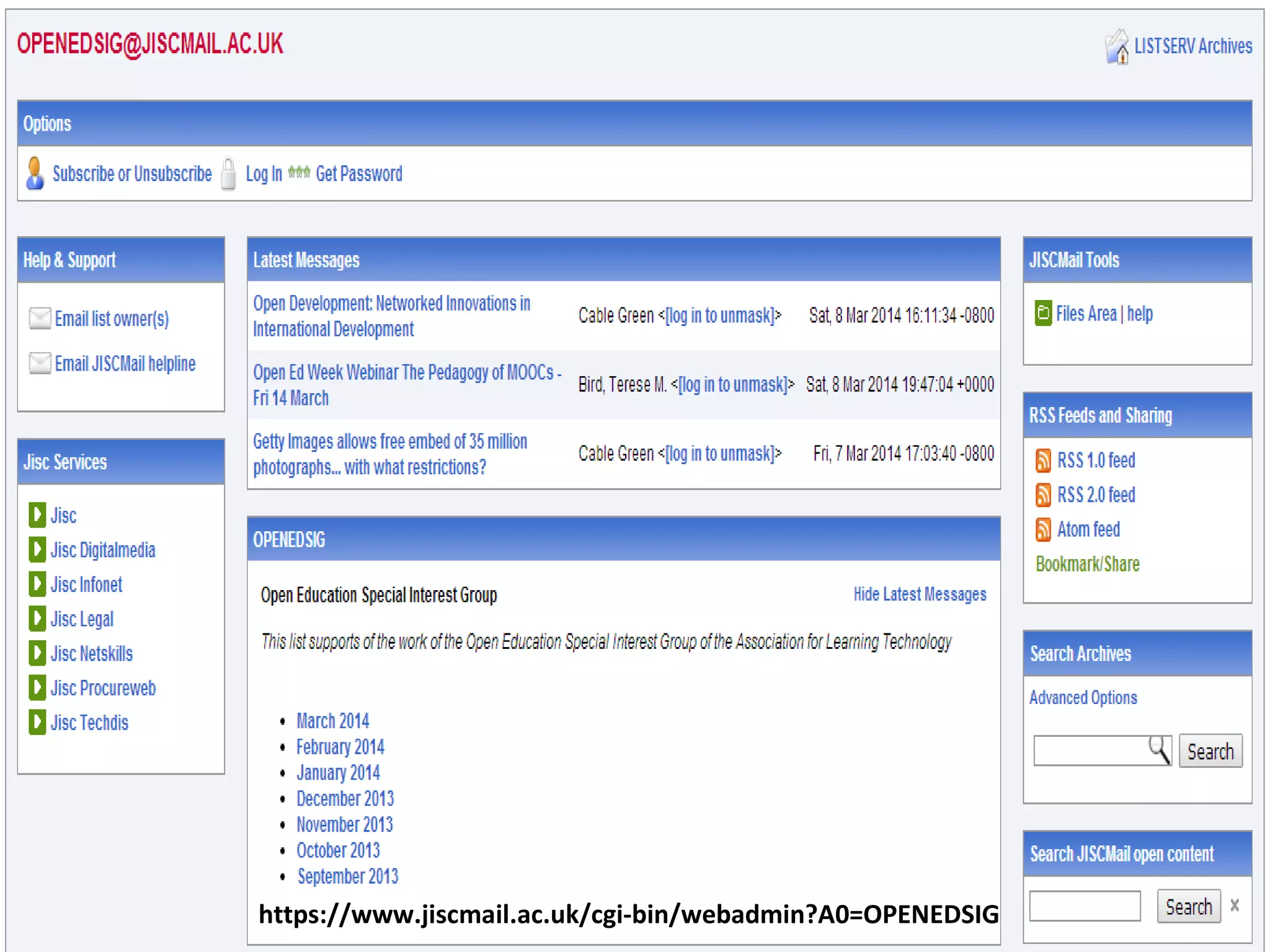Click the help link beside Files Area
Viewport: 1270px width, 952px height.
[x=1140, y=314]
